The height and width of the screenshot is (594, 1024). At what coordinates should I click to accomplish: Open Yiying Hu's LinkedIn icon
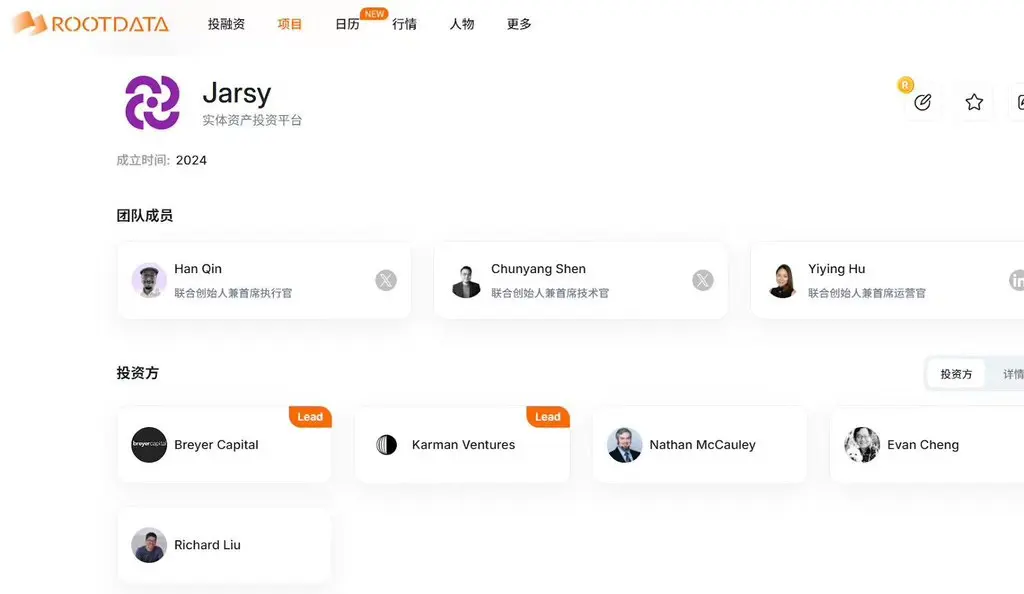pos(1016,280)
